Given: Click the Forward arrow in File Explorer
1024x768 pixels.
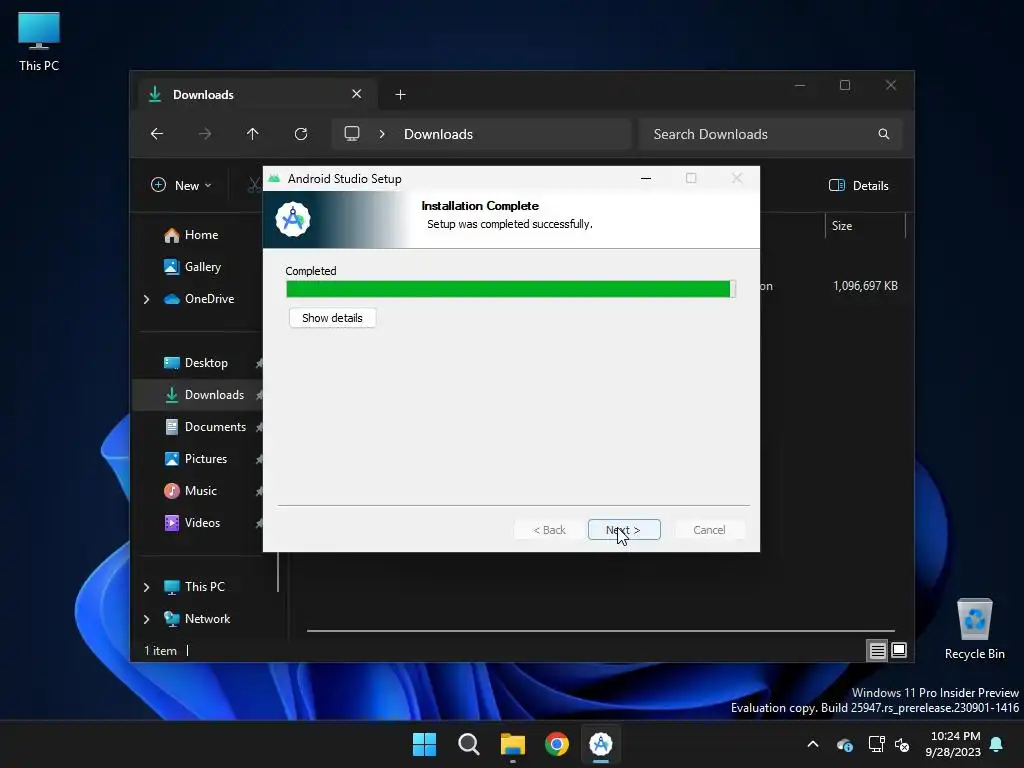Looking at the screenshot, I should 205,134.
